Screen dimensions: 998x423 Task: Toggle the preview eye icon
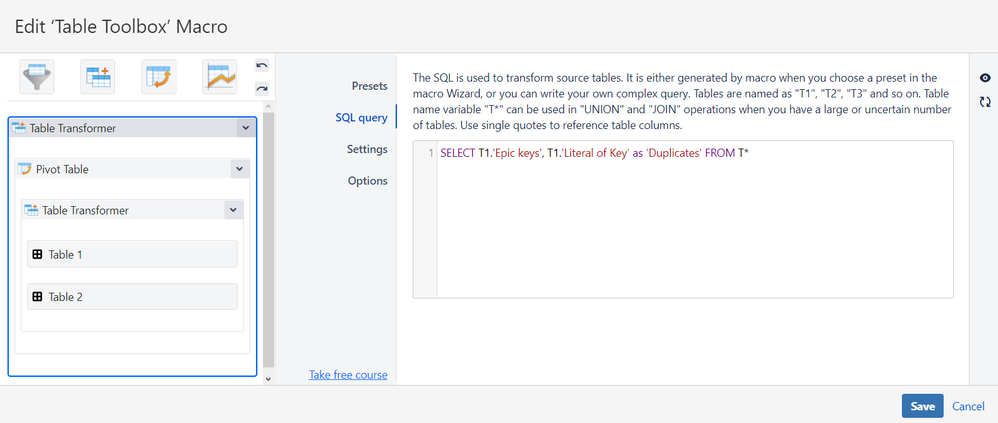pos(985,78)
